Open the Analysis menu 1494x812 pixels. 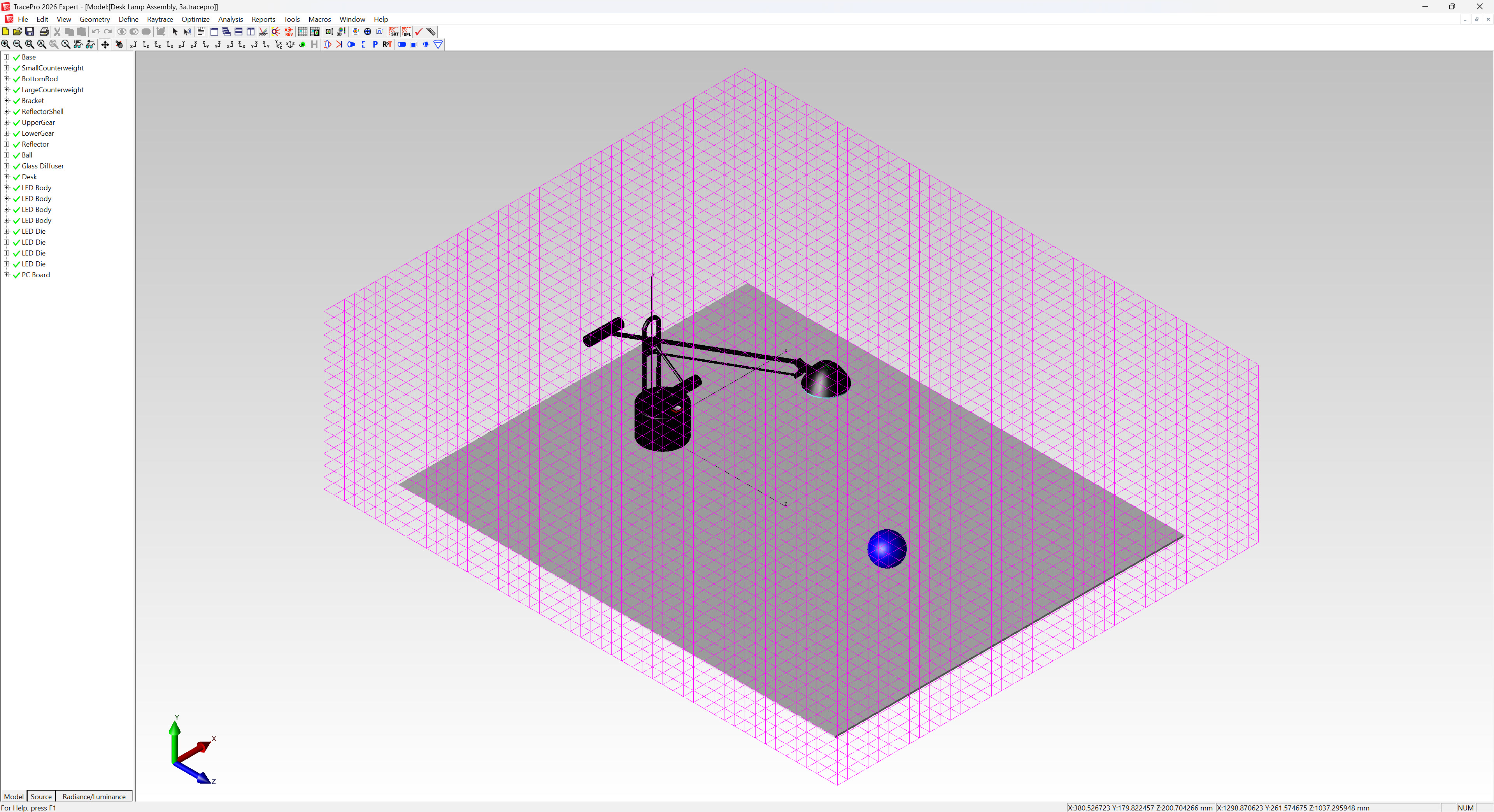230,19
